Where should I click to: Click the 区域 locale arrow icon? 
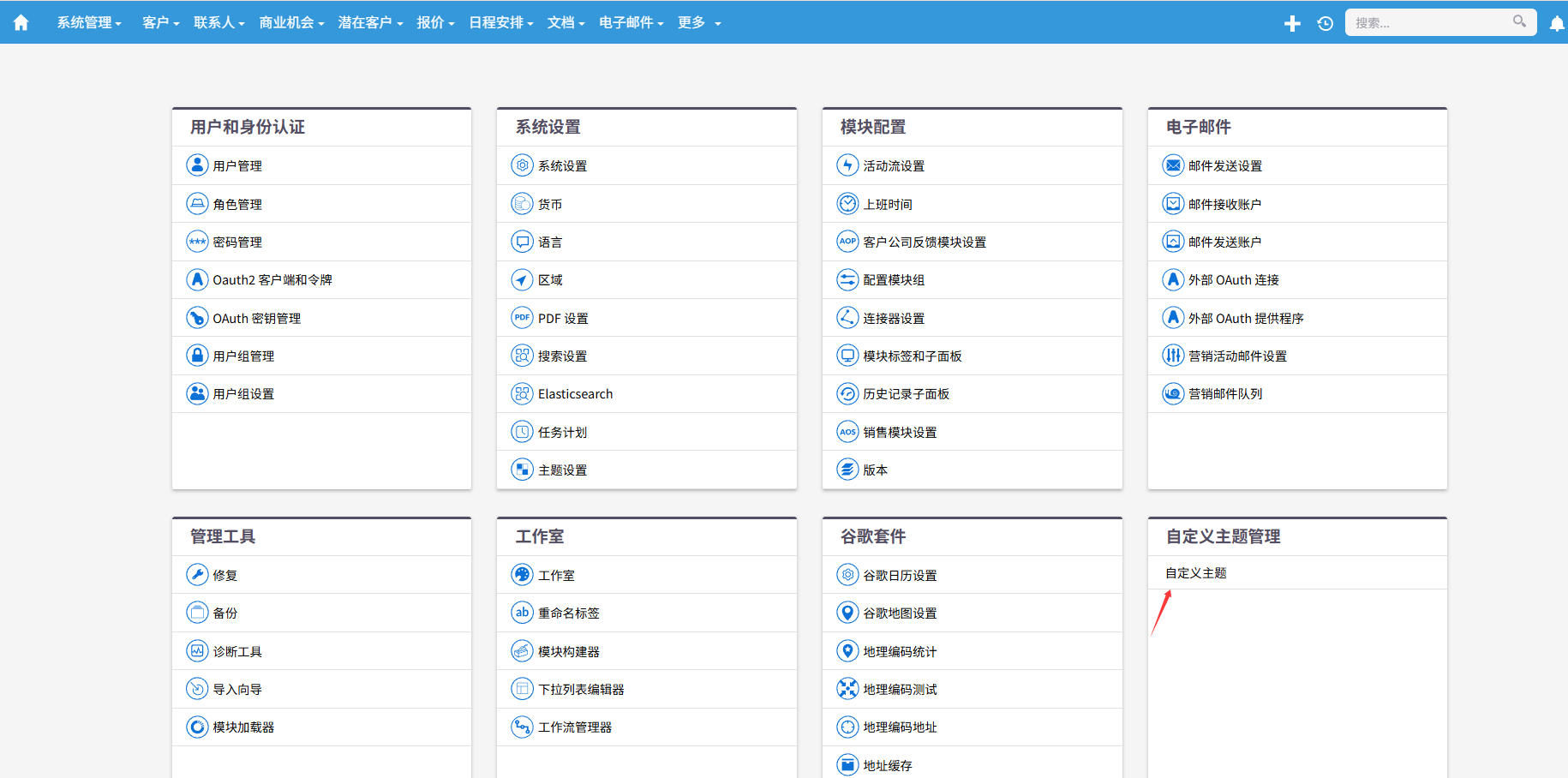(x=522, y=279)
